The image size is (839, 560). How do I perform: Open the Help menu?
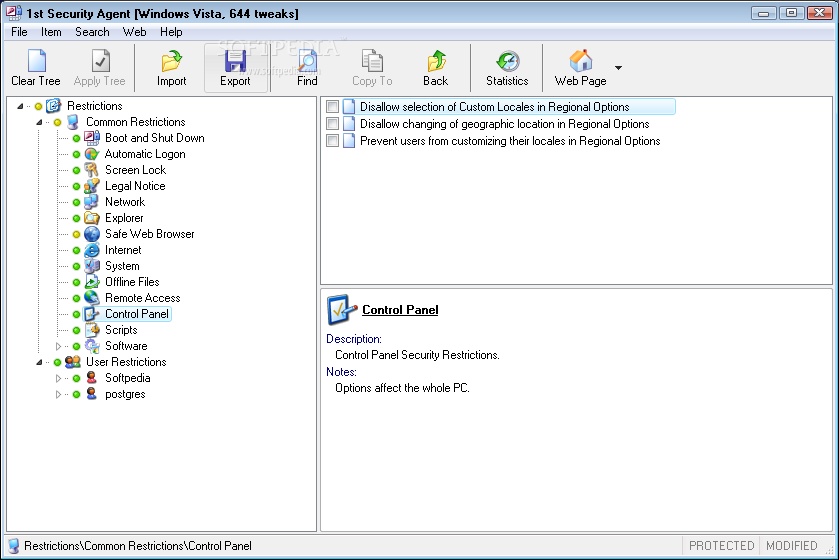coord(171,32)
